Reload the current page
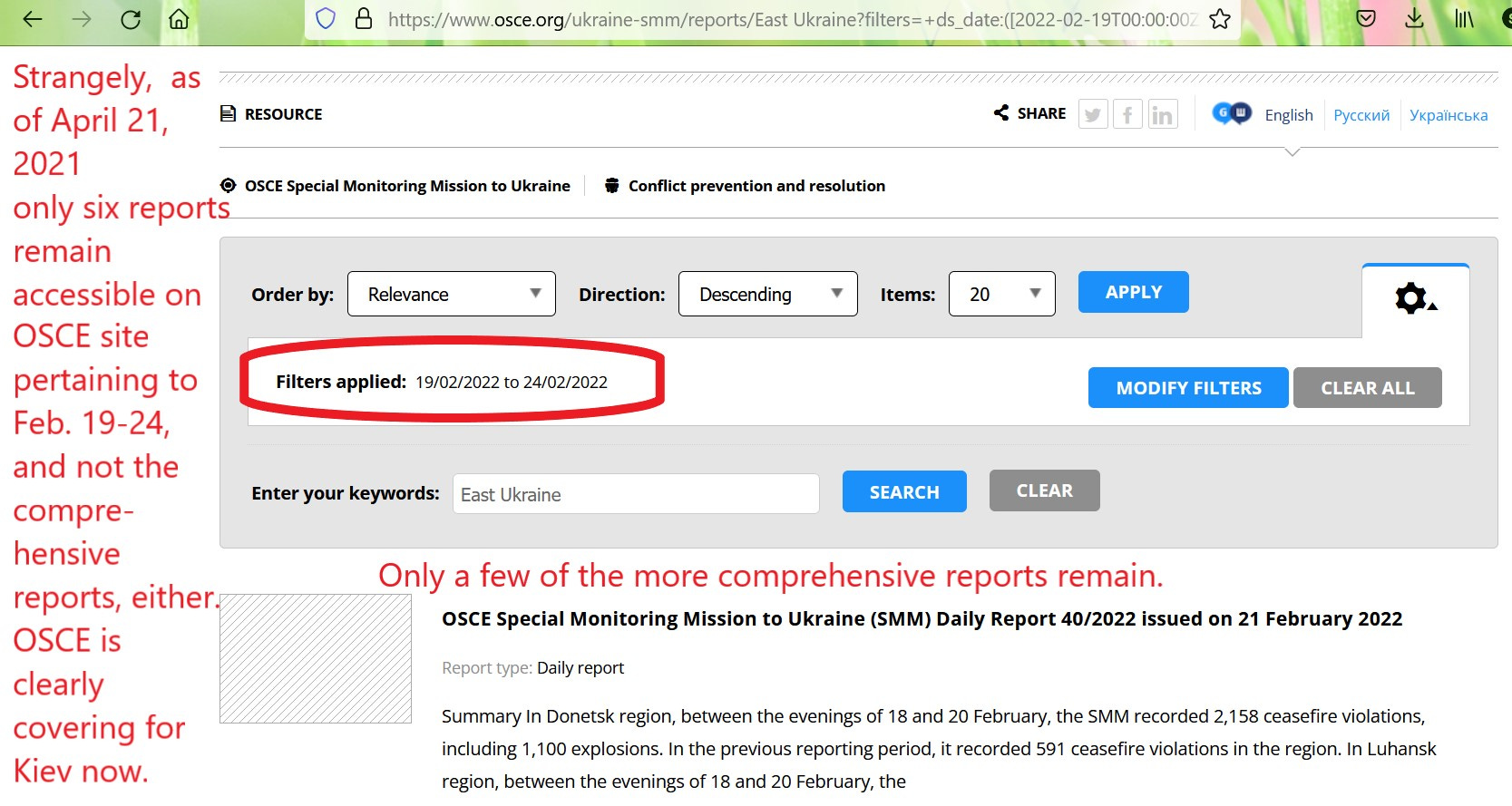The image size is (1512, 806). click(131, 19)
